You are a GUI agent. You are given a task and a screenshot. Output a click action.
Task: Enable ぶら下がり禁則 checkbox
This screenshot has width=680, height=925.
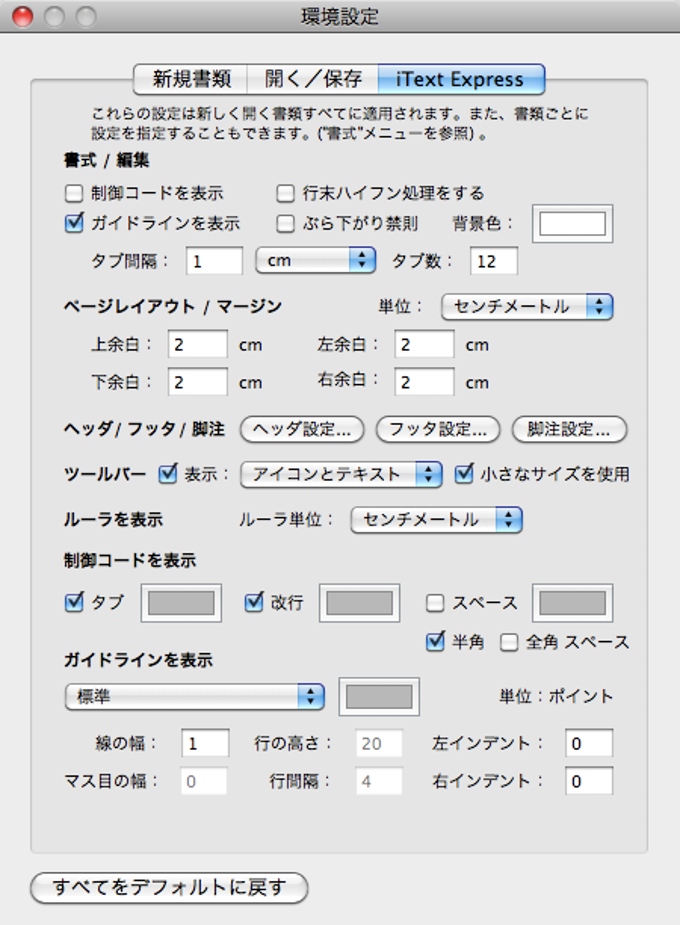click(285, 224)
